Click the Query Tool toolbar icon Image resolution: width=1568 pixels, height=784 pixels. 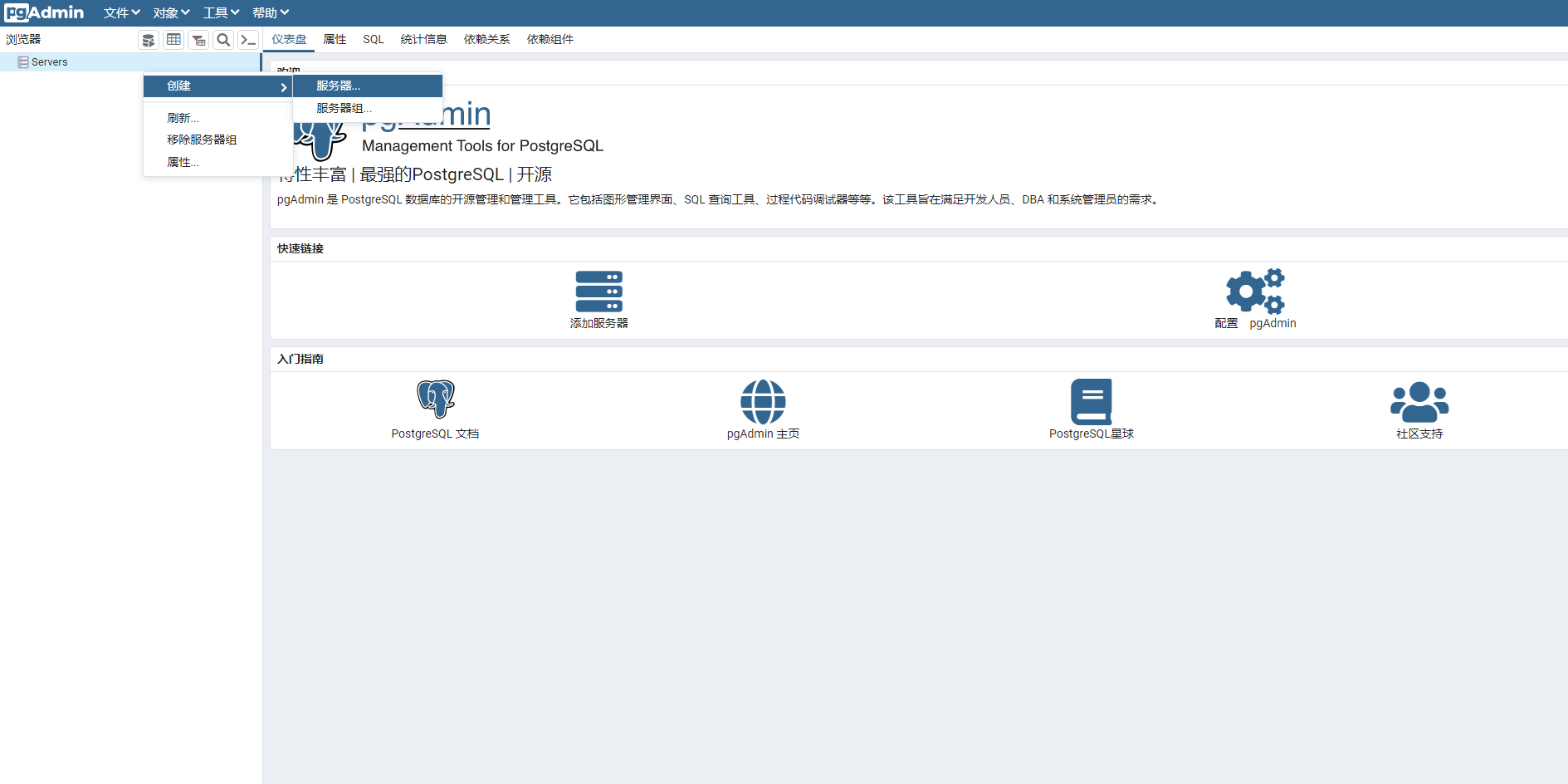pyautogui.click(x=149, y=40)
